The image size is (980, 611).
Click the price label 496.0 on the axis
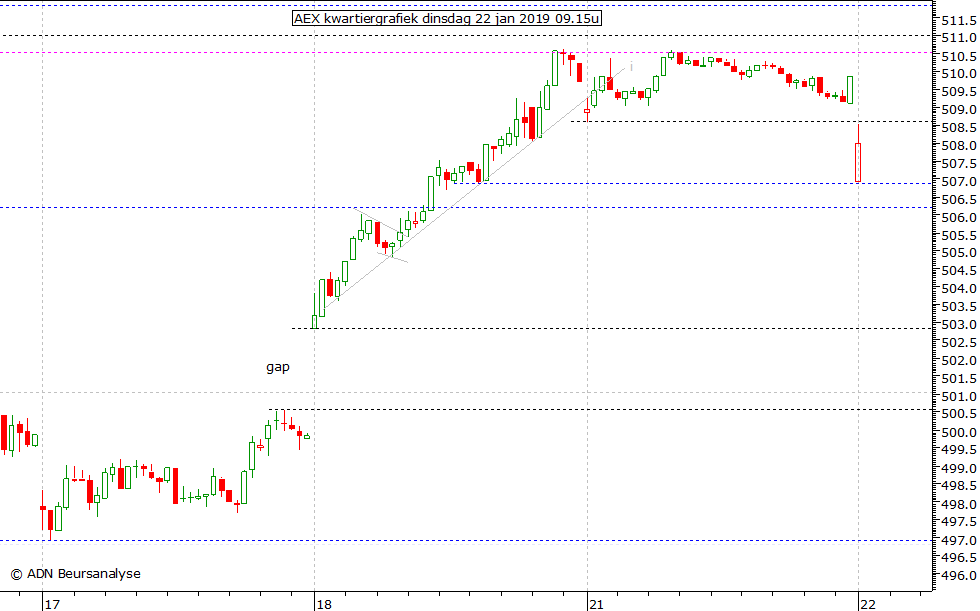tap(959, 576)
